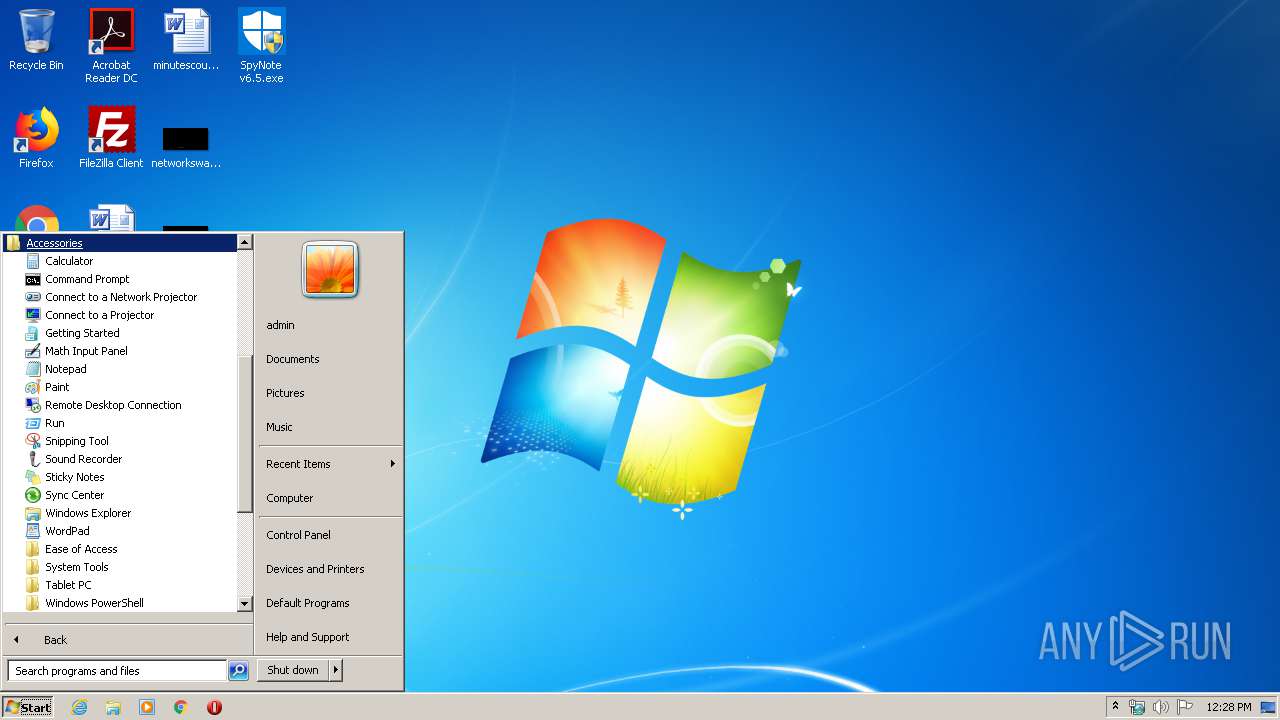Open the taskbar file explorer icon

pos(113,707)
